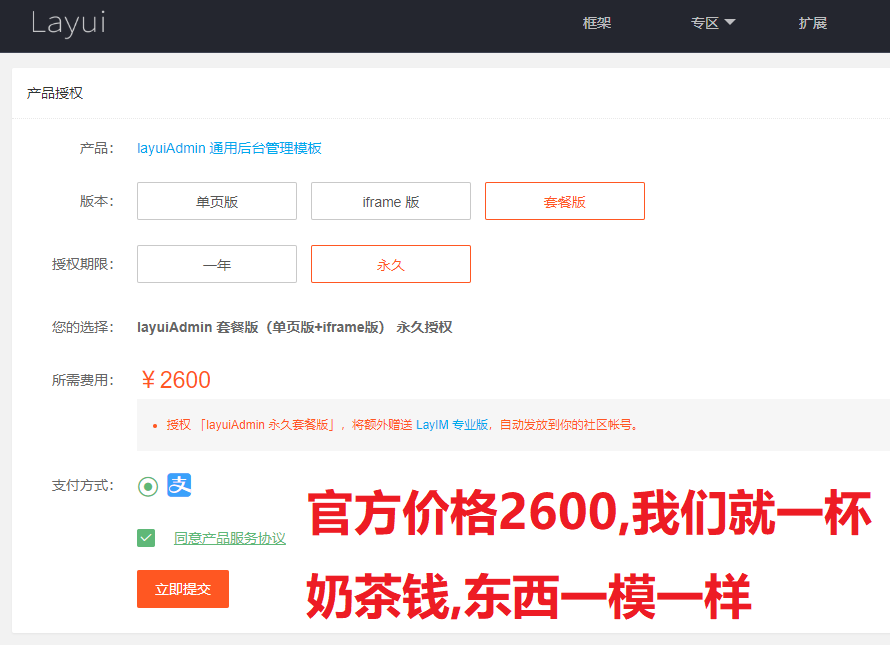This screenshot has height=645, width=890.
Task: Click the 您的选择 selection summary text
Action: pos(294,326)
